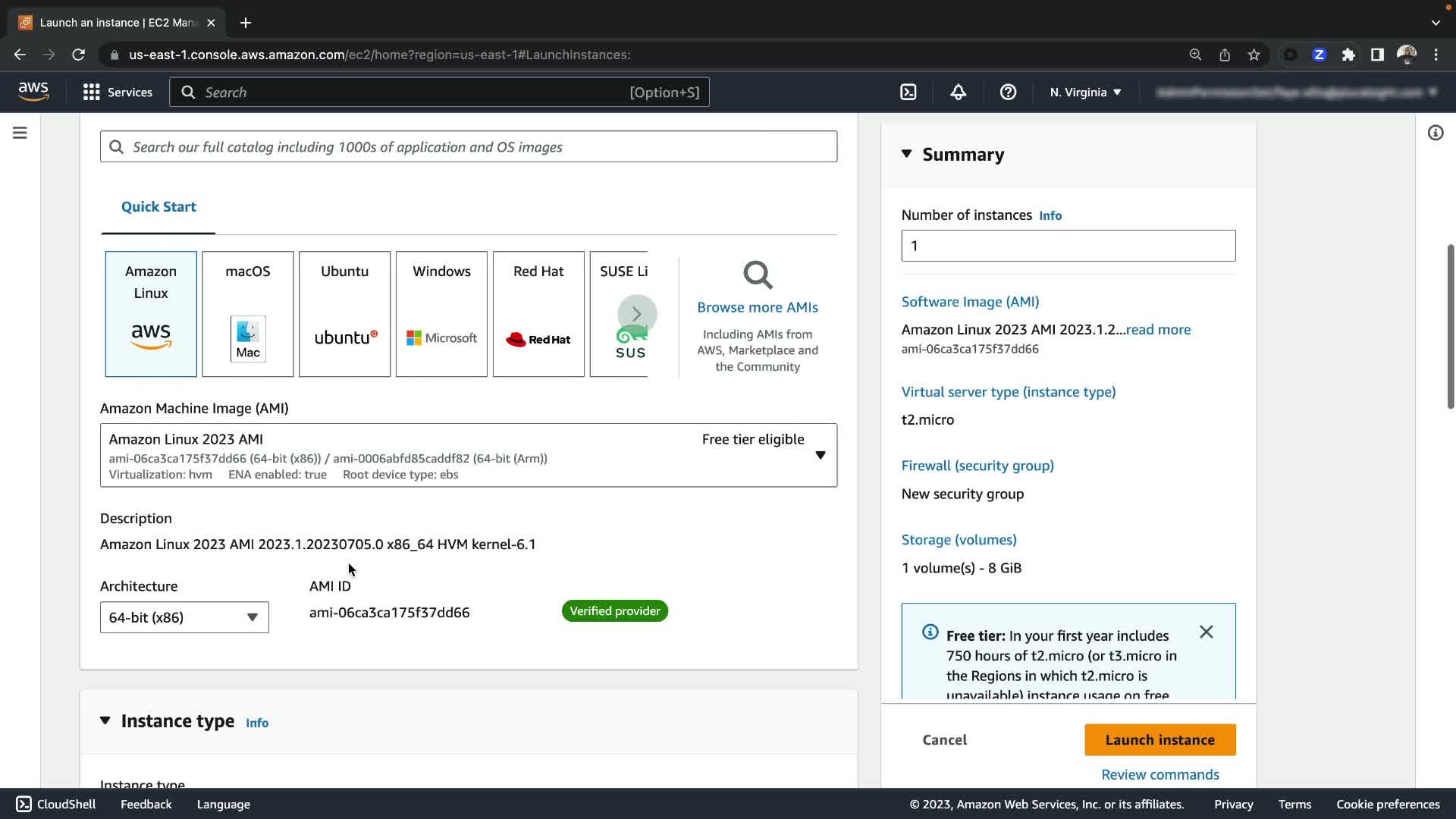Open the Architecture 64-bit (x86) dropdown

click(x=184, y=617)
